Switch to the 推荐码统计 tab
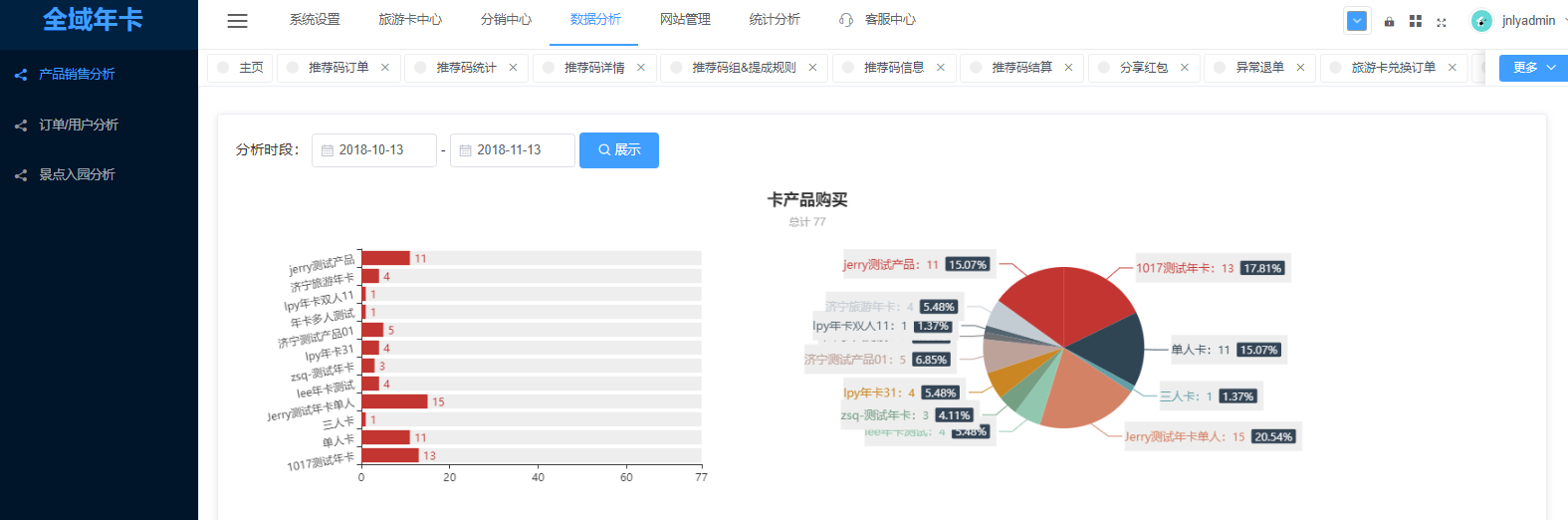Screen dimensions: 1568x520 tap(466, 68)
